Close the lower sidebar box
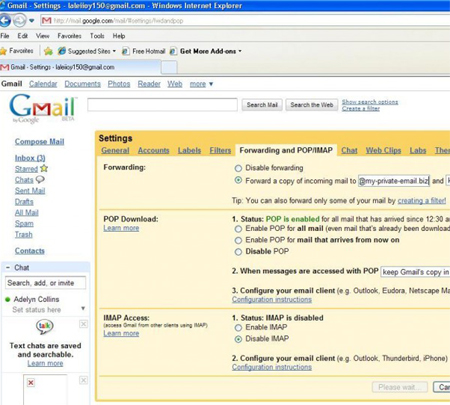This screenshot has height=405, width=450. click(84, 380)
